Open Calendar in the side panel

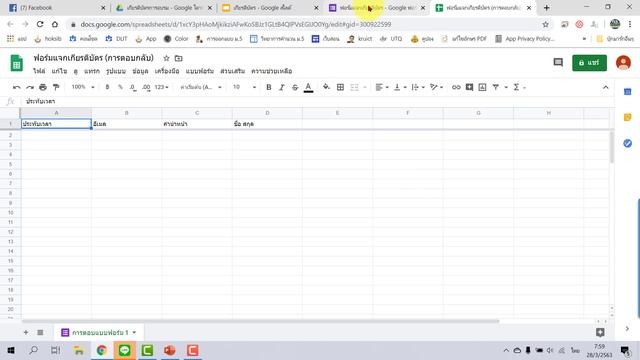(x=628, y=92)
